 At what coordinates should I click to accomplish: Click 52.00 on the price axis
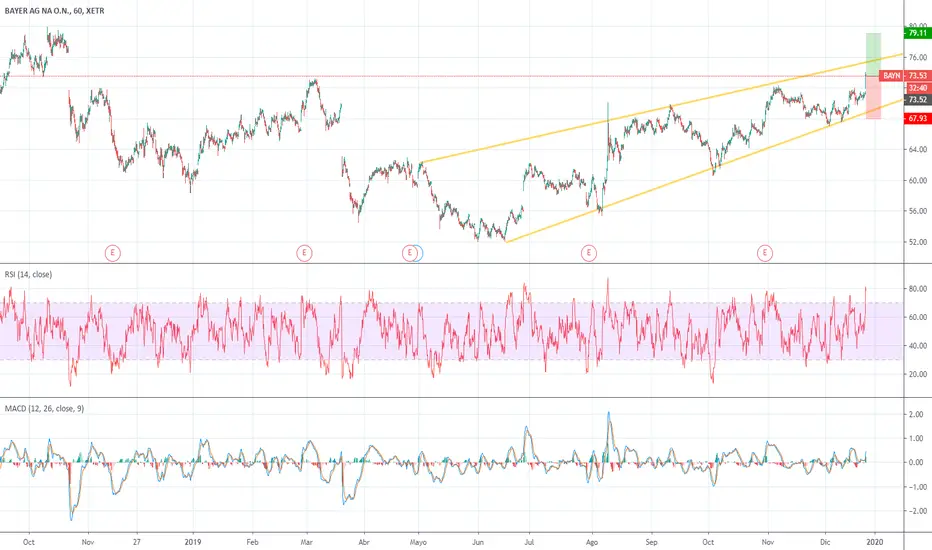[x=917, y=242]
